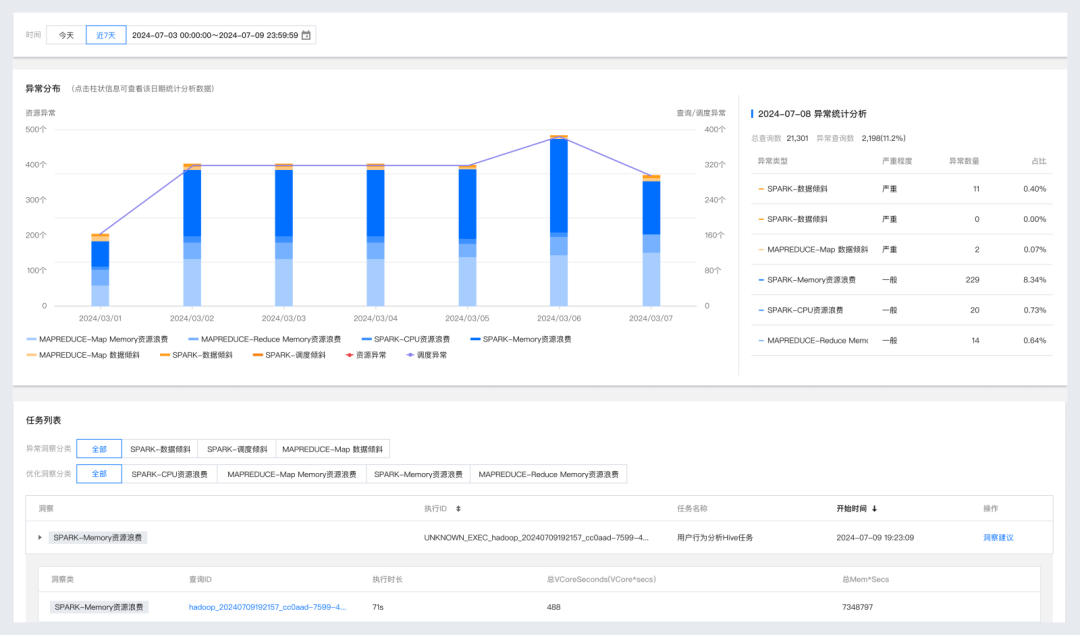Open the 洞察建议 link
The height and width of the screenshot is (635, 1080).
998,538
